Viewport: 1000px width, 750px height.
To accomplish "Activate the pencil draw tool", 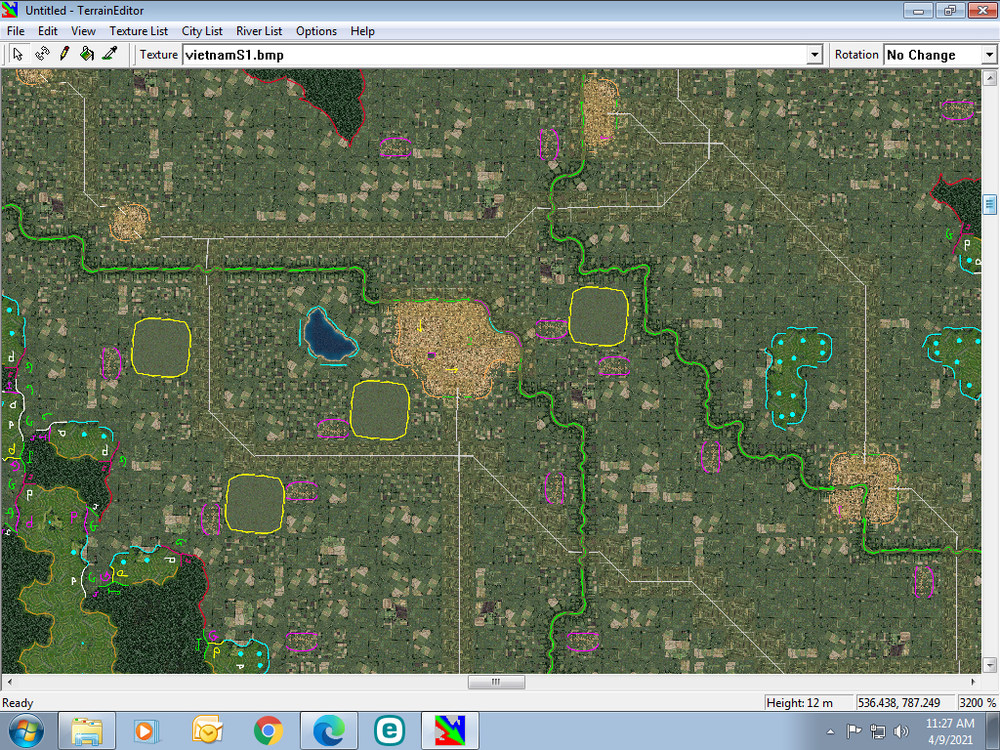I will (x=64, y=54).
